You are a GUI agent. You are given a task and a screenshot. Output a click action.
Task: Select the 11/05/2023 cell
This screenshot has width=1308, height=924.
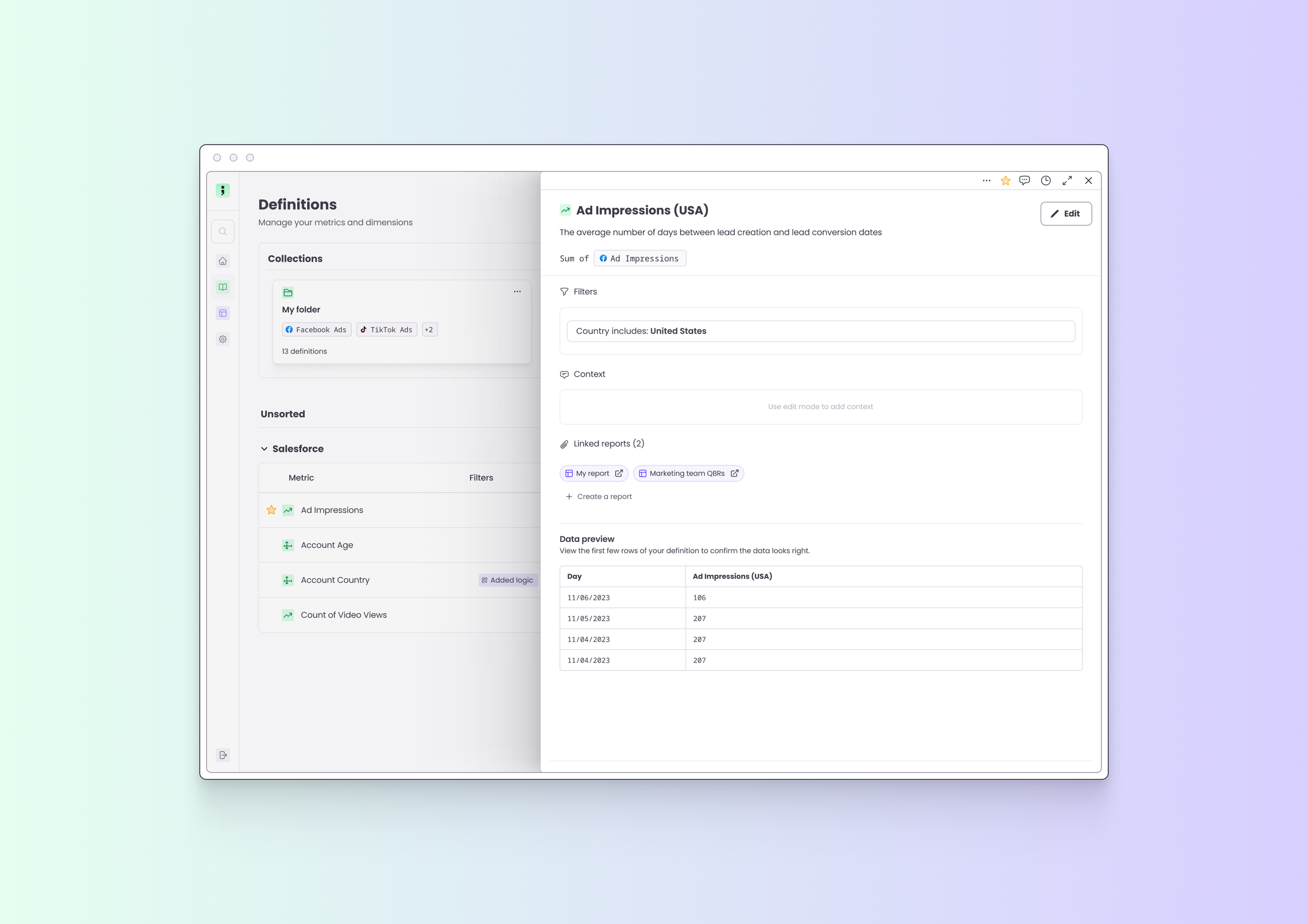(x=623, y=618)
